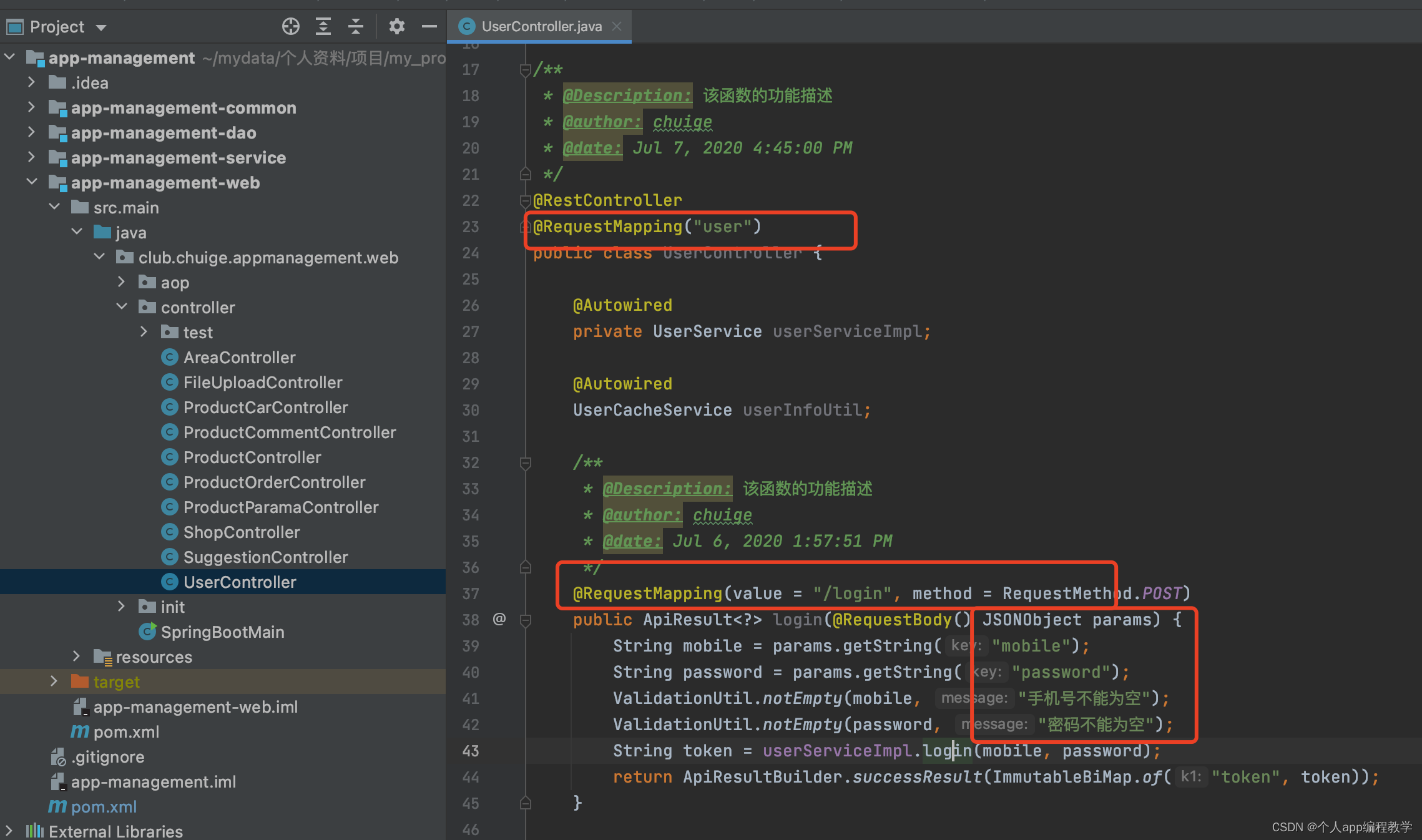Screen dimensions: 1422x840
Task: Expand the aop package
Action: point(122,282)
